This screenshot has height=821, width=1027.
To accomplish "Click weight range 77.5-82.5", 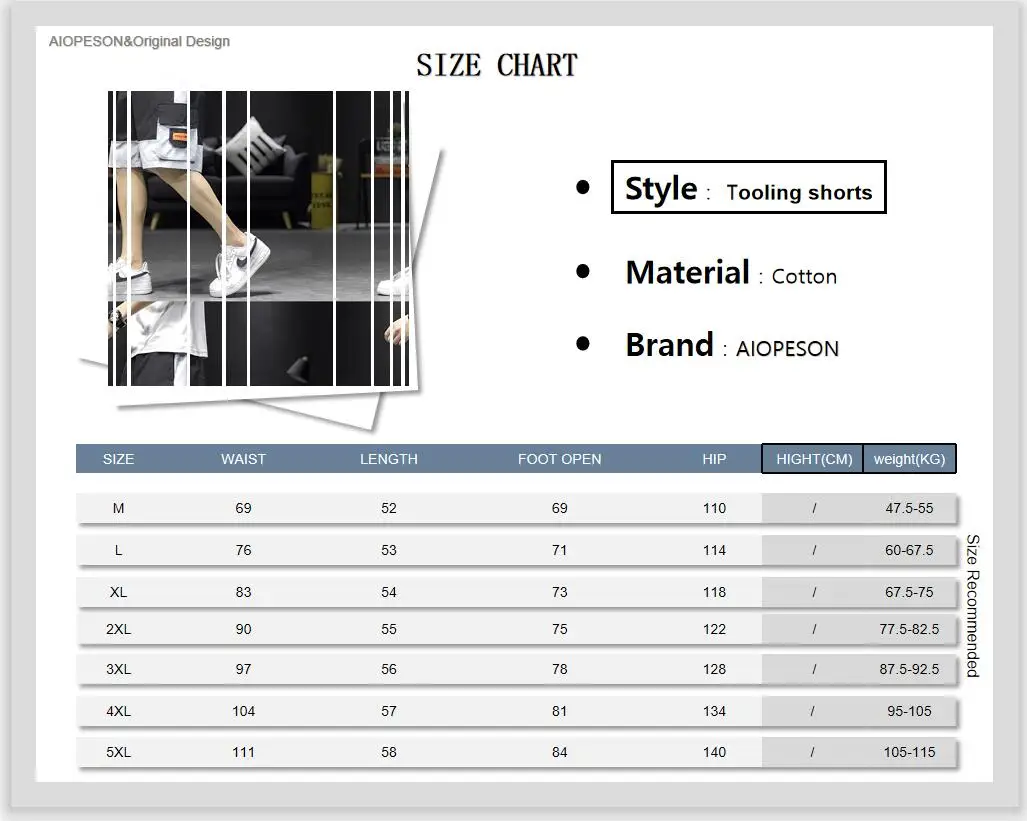I will (909, 629).
